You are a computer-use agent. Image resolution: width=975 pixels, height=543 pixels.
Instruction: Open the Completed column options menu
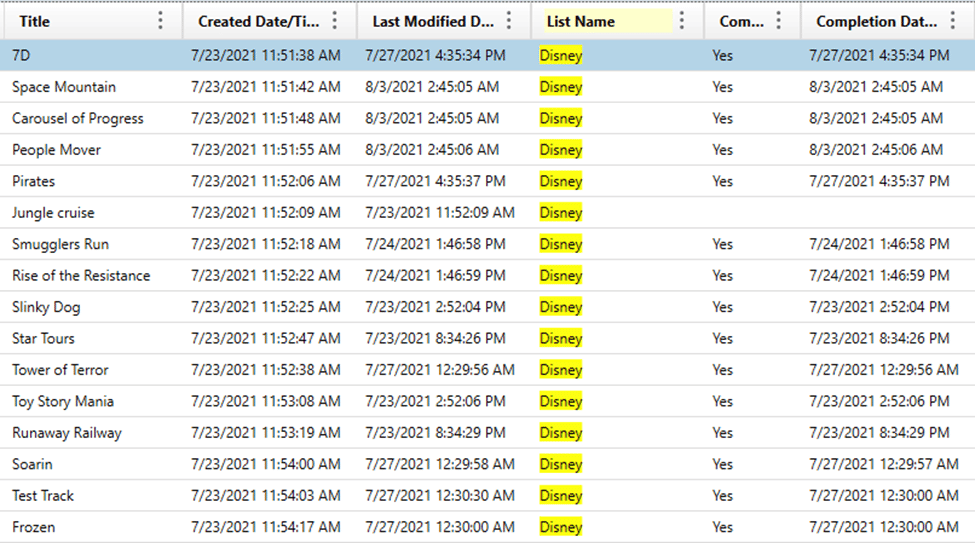coord(779,21)
